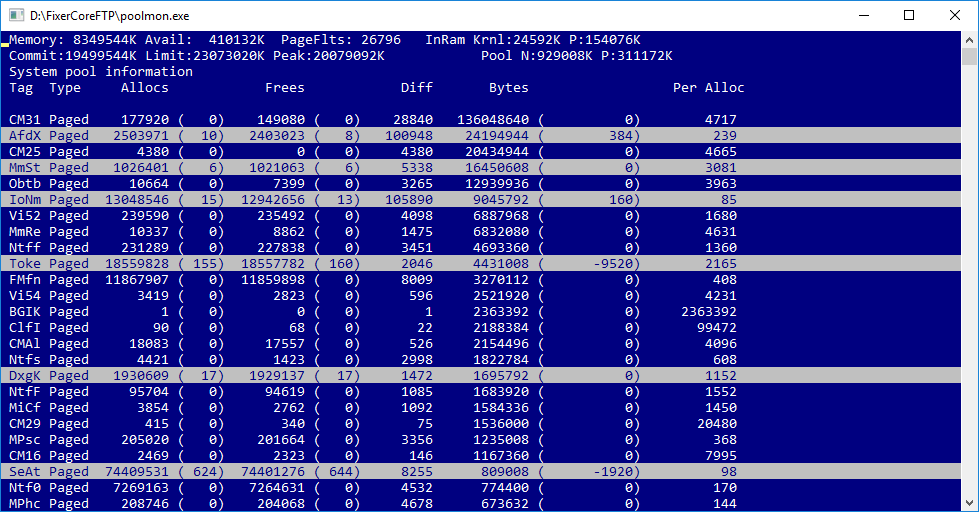This screenshot has height=512, width=979.
Task: Click the 74409531 allocs value
Action: click(x=137, y=471)
